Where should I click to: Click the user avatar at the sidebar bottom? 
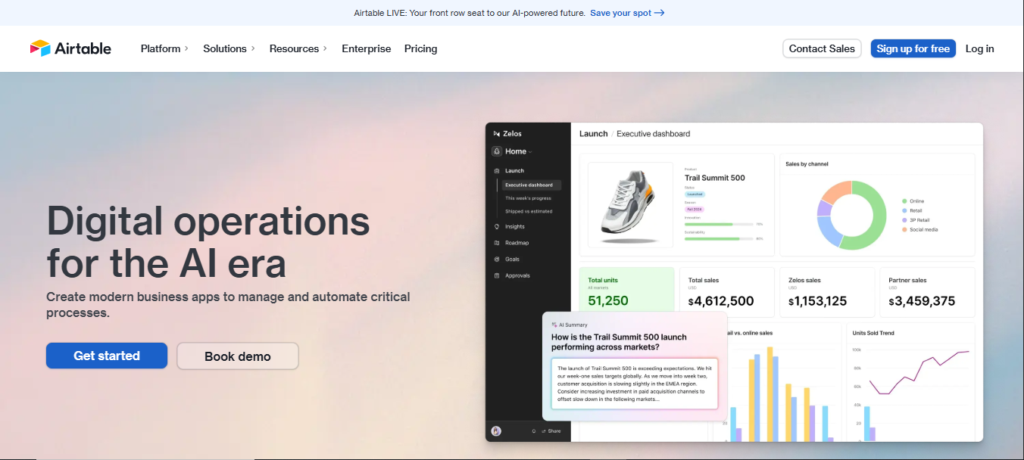pos(496,431)
